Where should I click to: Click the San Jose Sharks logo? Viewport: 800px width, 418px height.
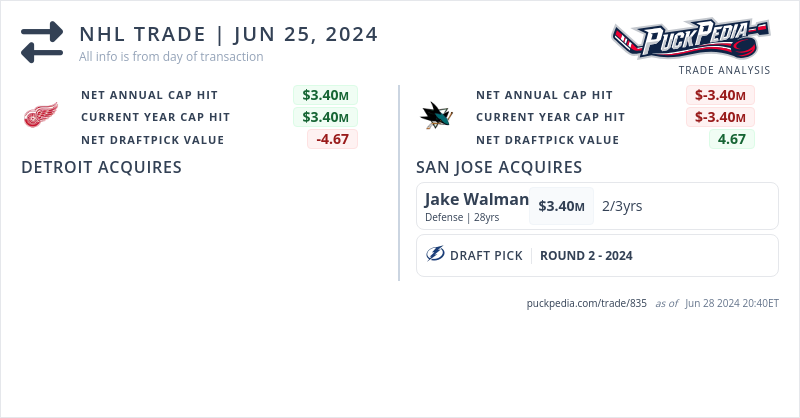point(436,116)
